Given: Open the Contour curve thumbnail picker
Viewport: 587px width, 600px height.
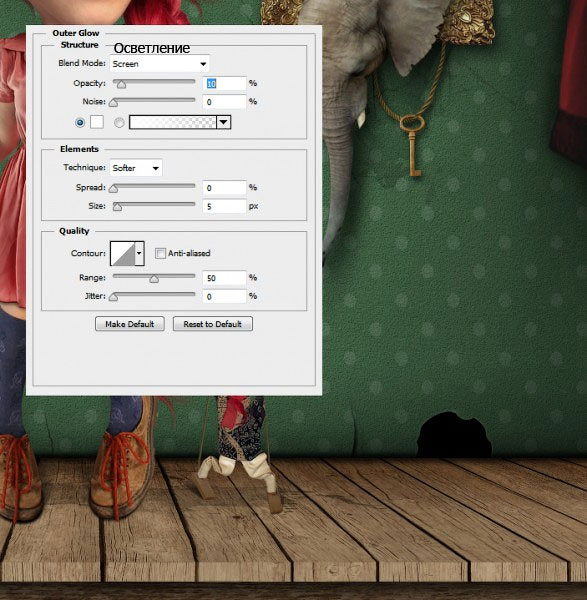Looking at the screenshot, I should [x=122, y=253].
